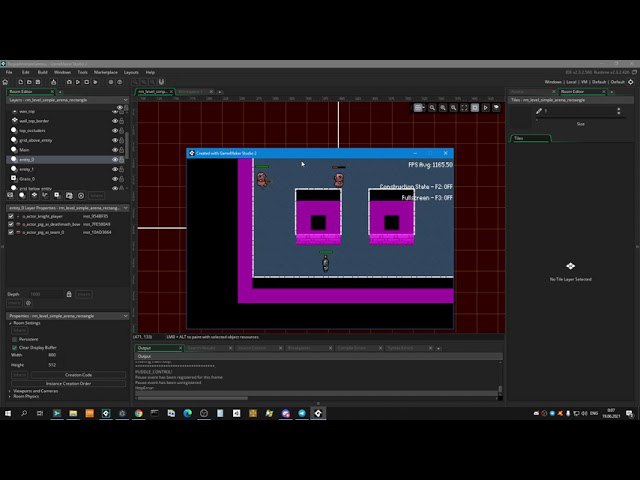Lock the Grass_0 layer
640x480 pixels.
tap(122, 179)
